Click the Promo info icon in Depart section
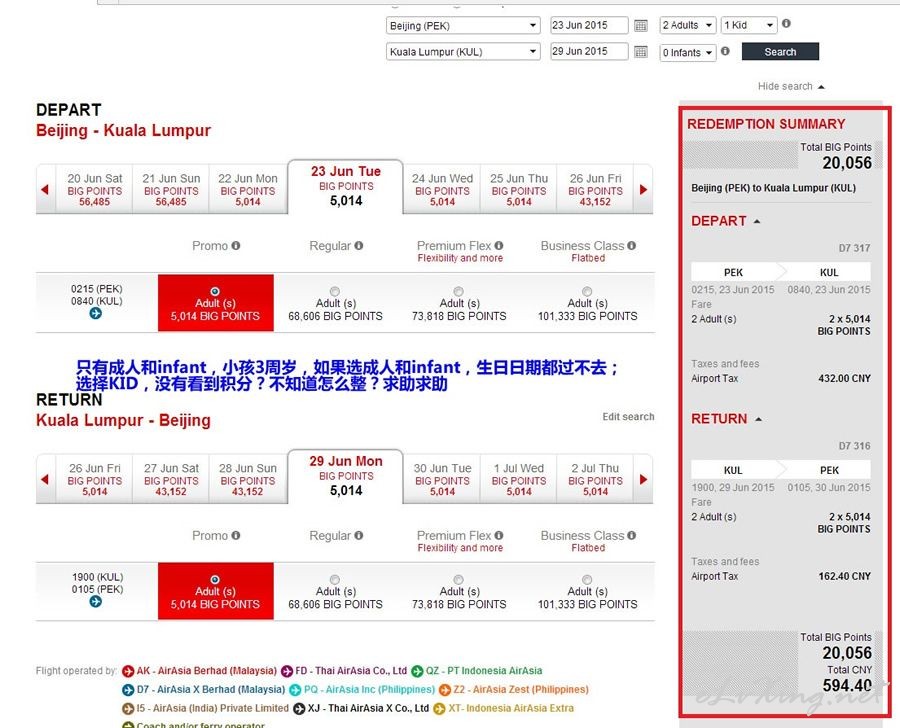 coord(235,246)
